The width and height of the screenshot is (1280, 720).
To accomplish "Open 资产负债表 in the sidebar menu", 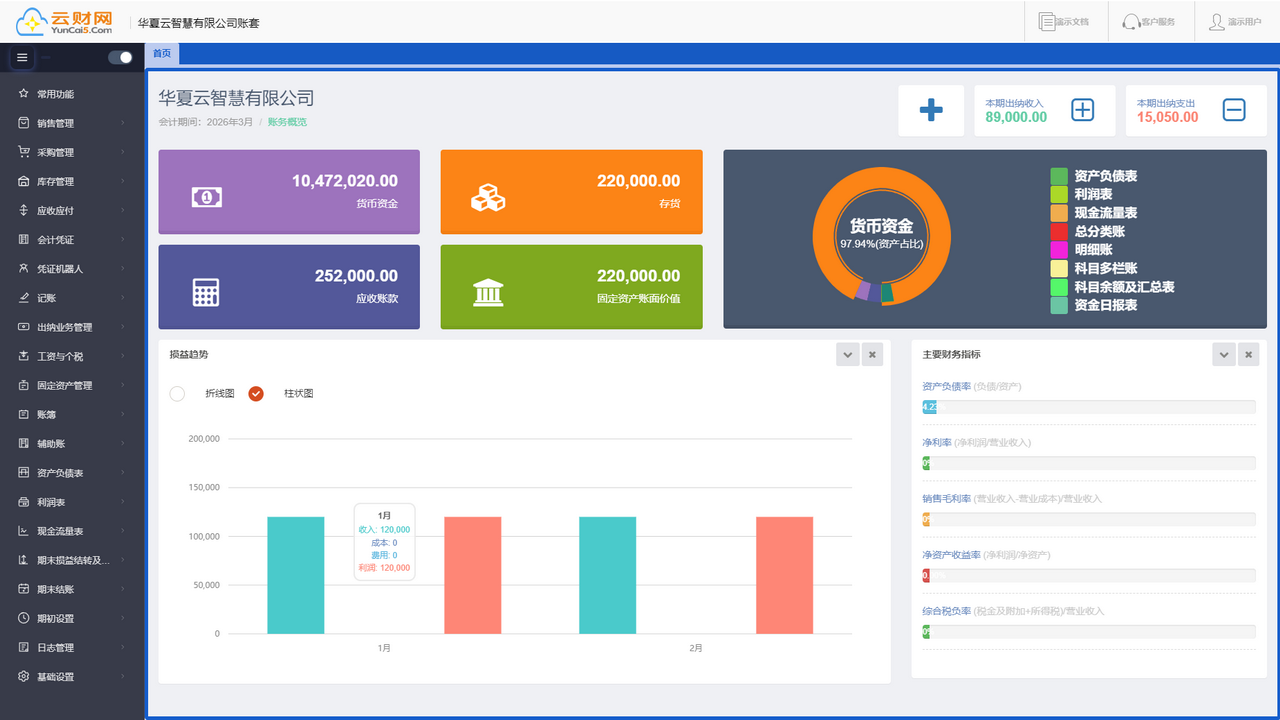I will click(72, 473).
